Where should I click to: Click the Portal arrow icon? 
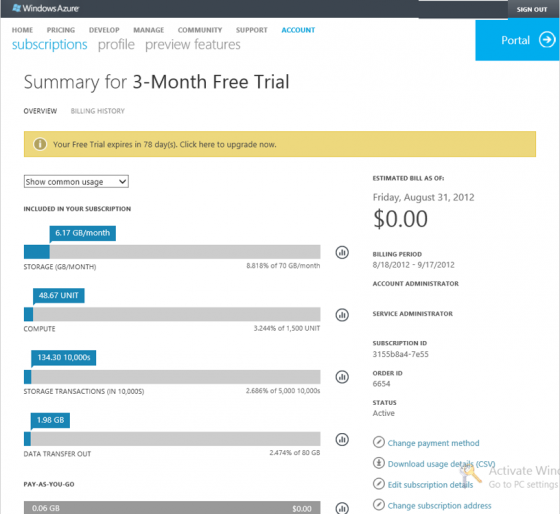tap(547, 40)
